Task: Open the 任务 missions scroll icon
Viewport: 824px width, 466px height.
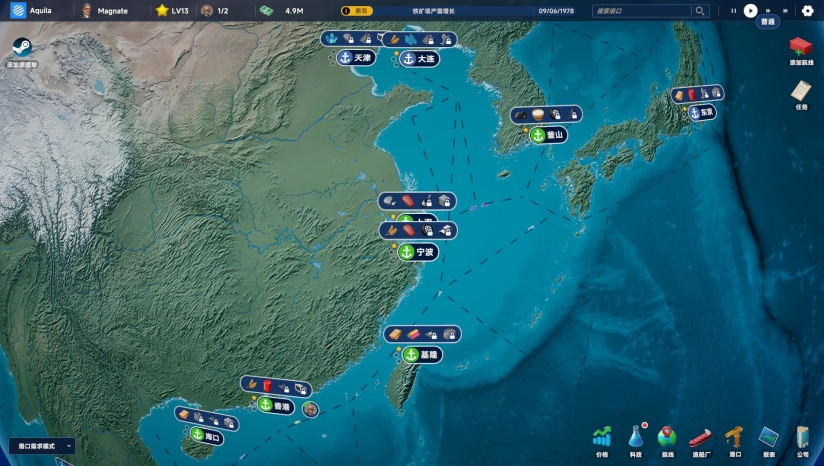Action: point(801,92)
